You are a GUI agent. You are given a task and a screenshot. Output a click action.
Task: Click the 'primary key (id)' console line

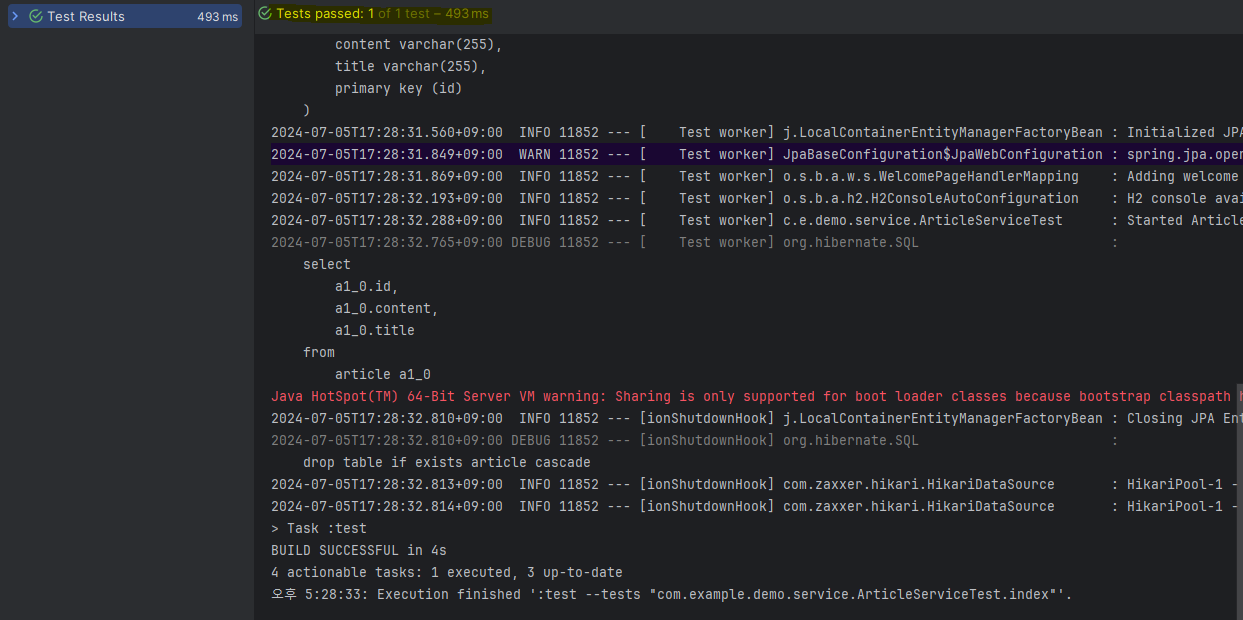pos(398,88)
